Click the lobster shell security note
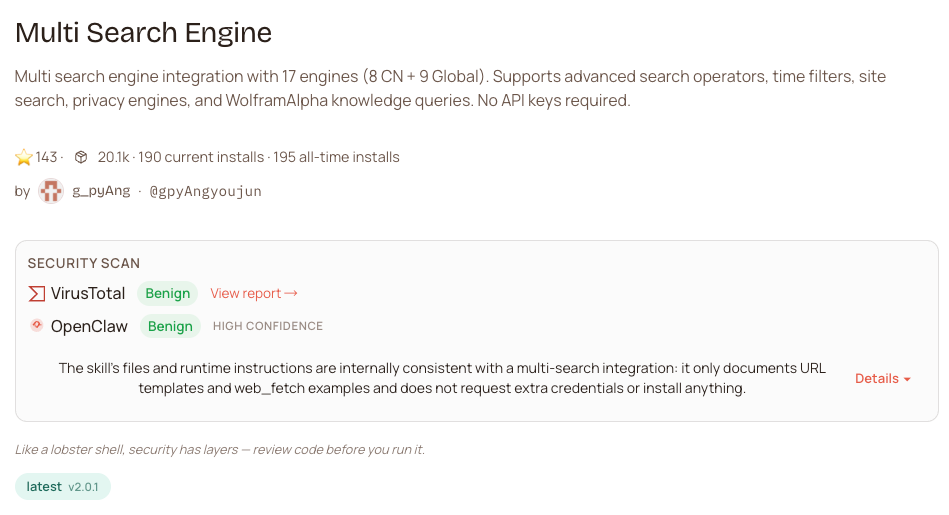This screenshot has height=515, width=949. (x=220, y=450)
